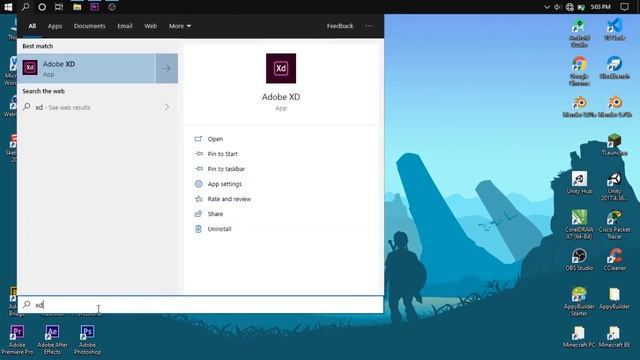The image size is (640, 360).
Task: Open App settings for Adobe XD
Action: 224,184
